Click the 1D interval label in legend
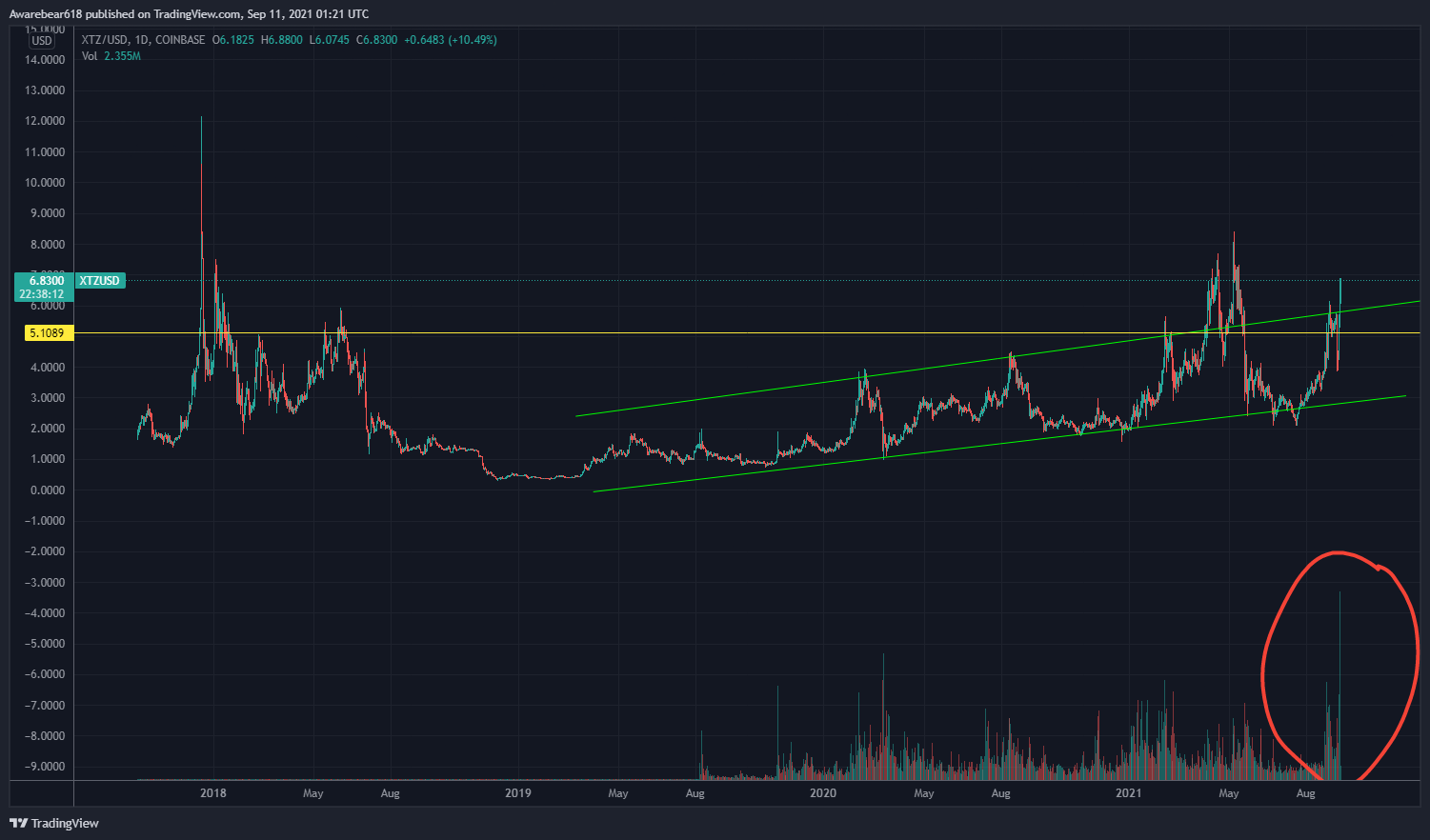The image size is (1430, 840). tap(143, 40)
